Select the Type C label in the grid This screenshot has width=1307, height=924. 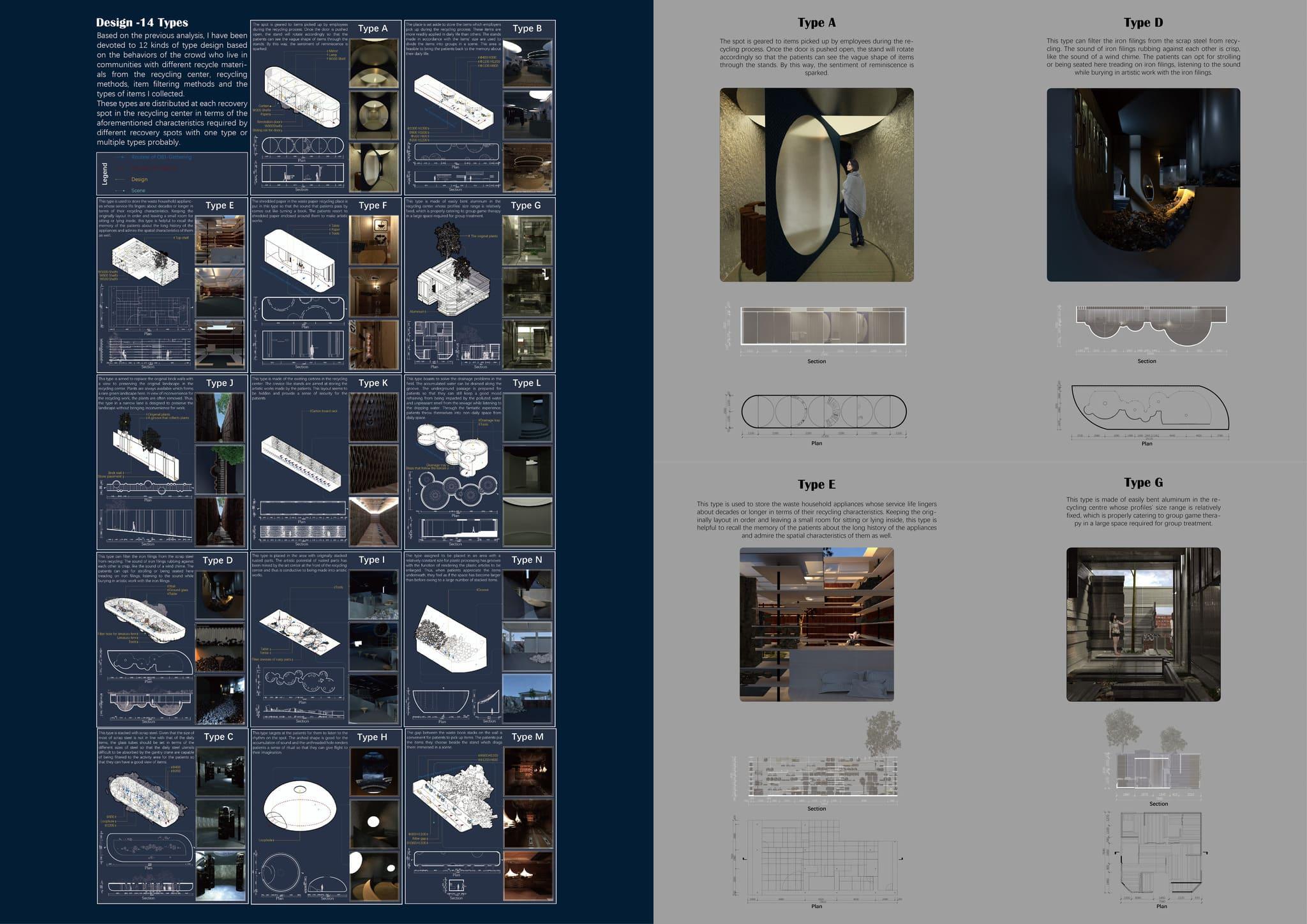click(x=218, y=736)
